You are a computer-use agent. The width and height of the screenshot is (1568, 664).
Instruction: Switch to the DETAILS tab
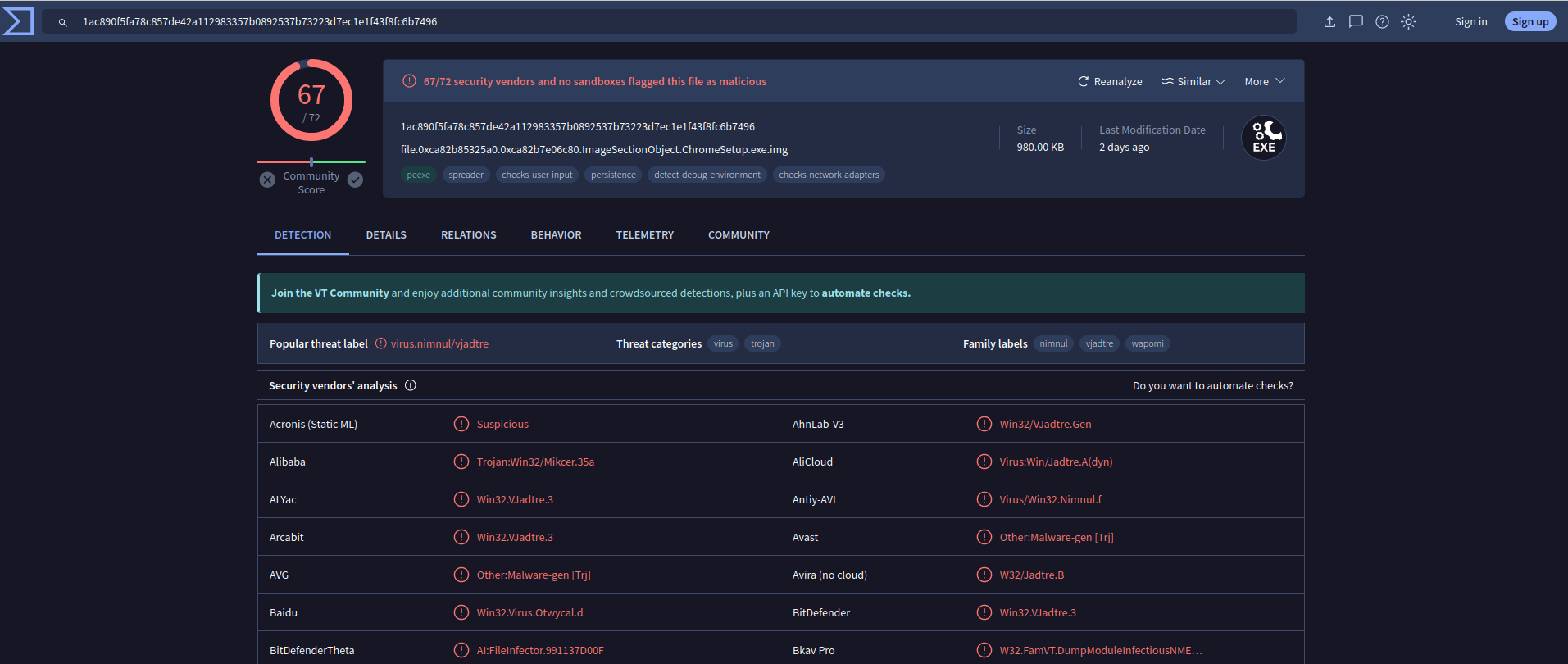(x=386, y=235)
